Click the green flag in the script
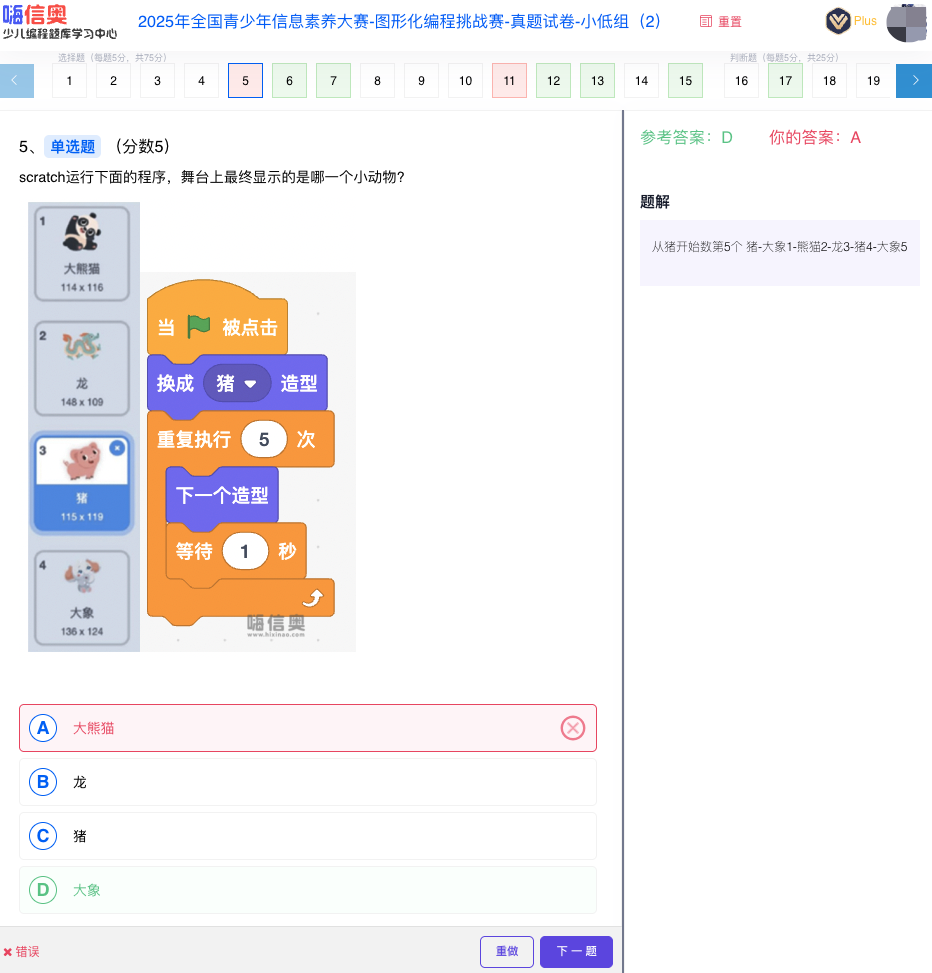Image resolution: width=932 pixels, height=973 pixels. [x=199, y=326]
